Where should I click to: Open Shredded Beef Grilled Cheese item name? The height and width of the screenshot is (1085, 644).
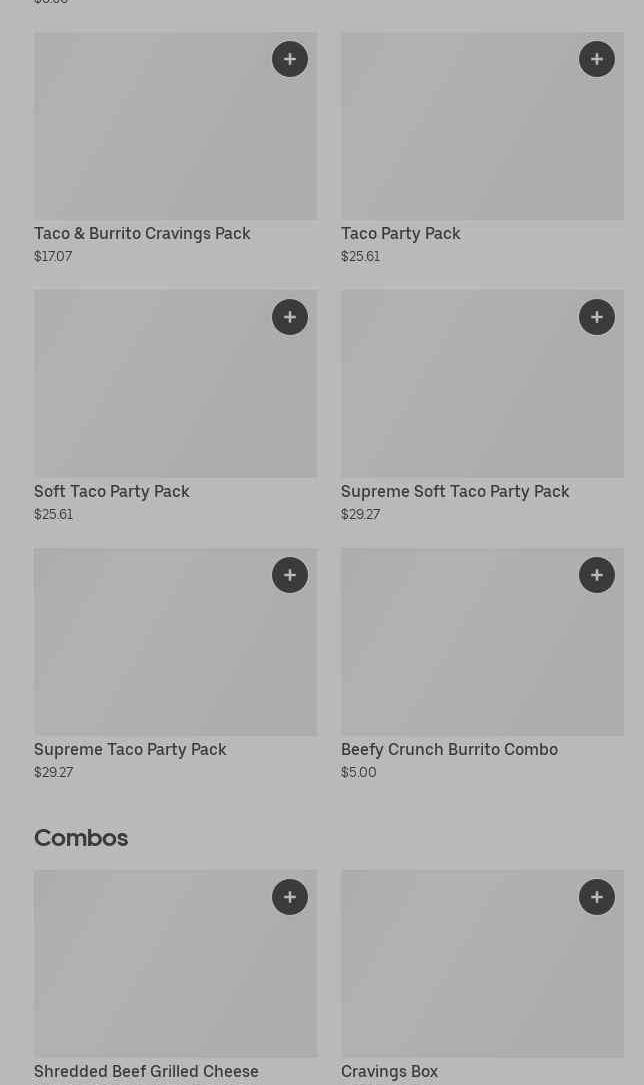click(x=146, y=1071)
